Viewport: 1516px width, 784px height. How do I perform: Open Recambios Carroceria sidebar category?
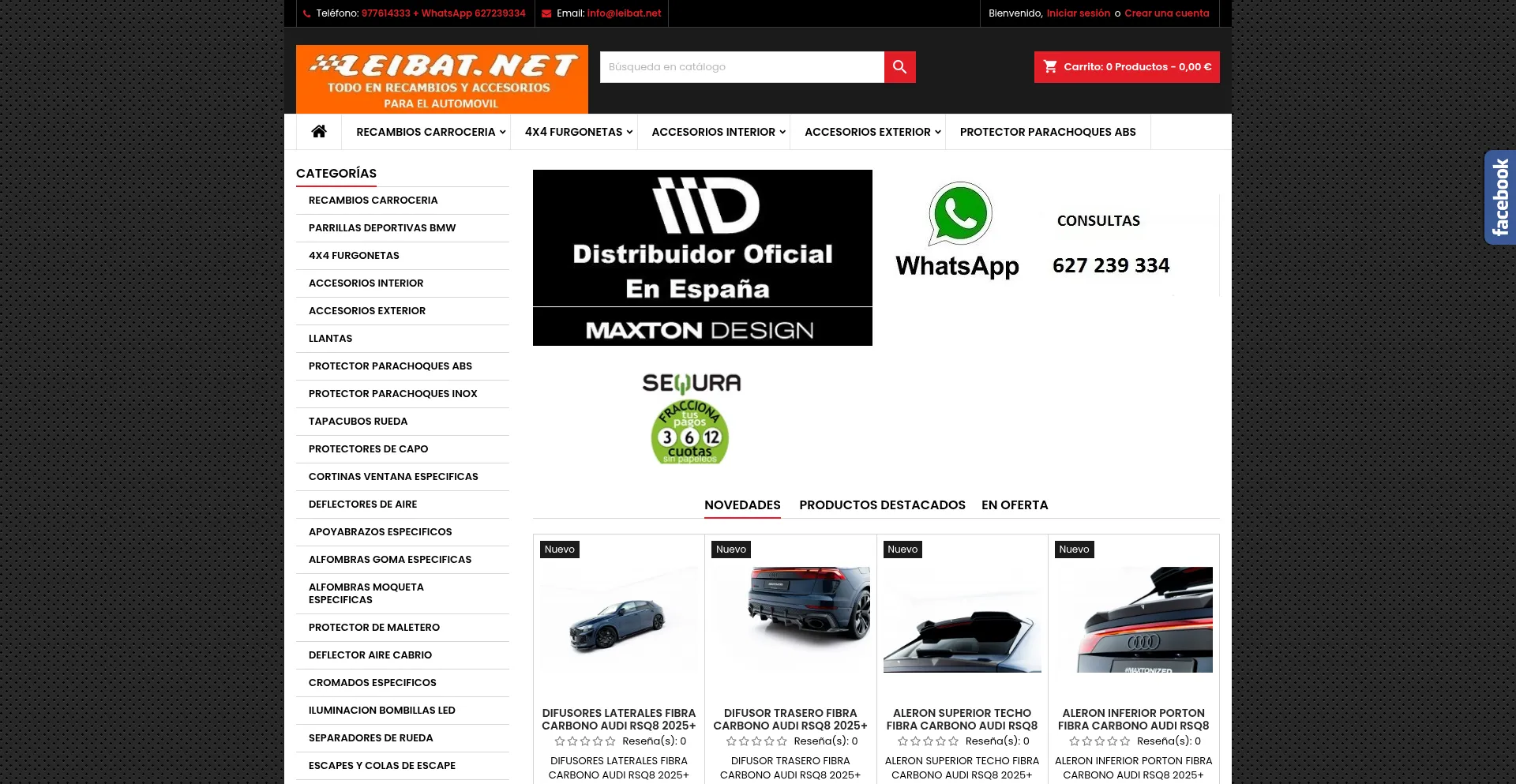click(x=373, y=201)
